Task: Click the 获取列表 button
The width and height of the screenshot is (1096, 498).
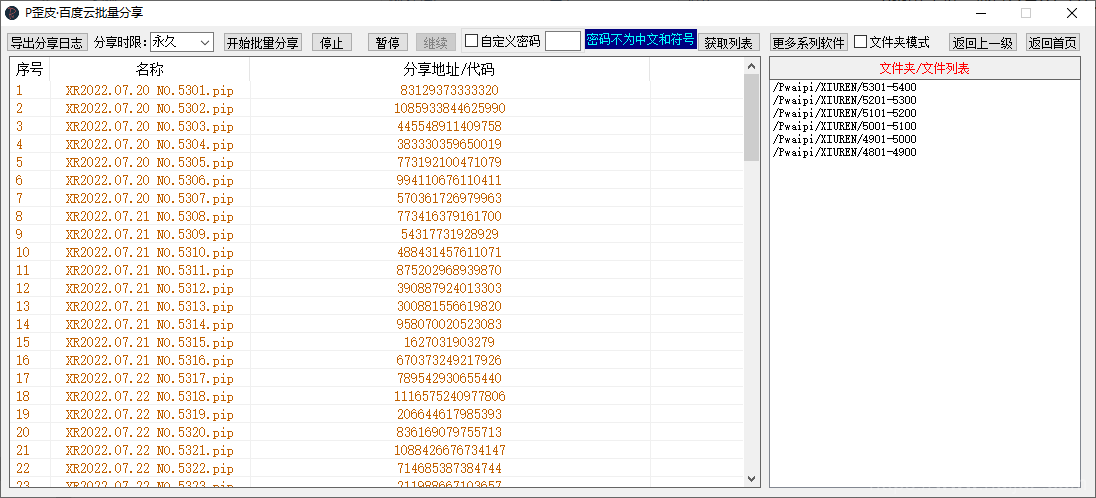Action: [728, 43]
